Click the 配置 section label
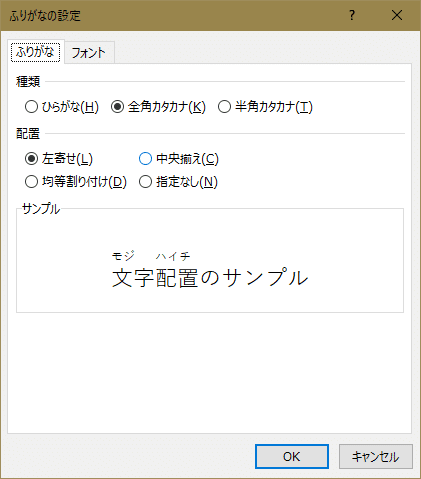Viewport: 421px width, 479px height. click(x=28, y=134)
